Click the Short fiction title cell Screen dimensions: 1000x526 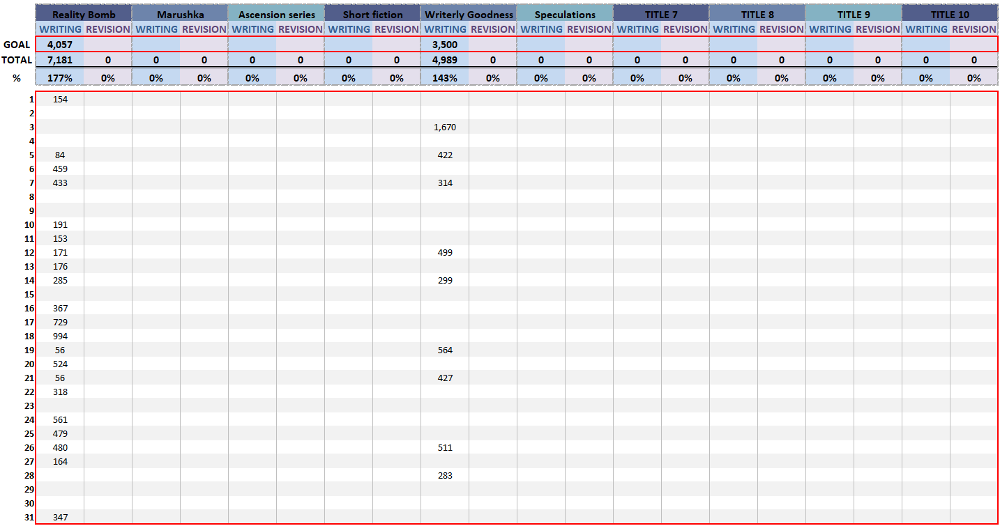pos(372,14)
